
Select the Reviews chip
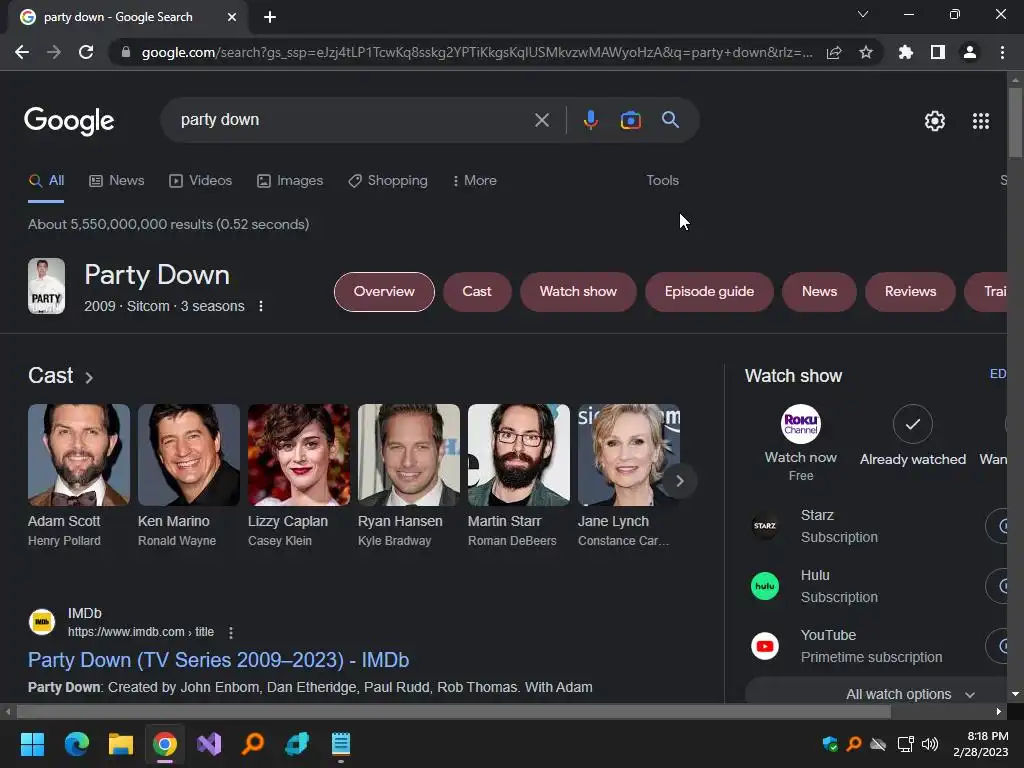(x=910, y=292)
